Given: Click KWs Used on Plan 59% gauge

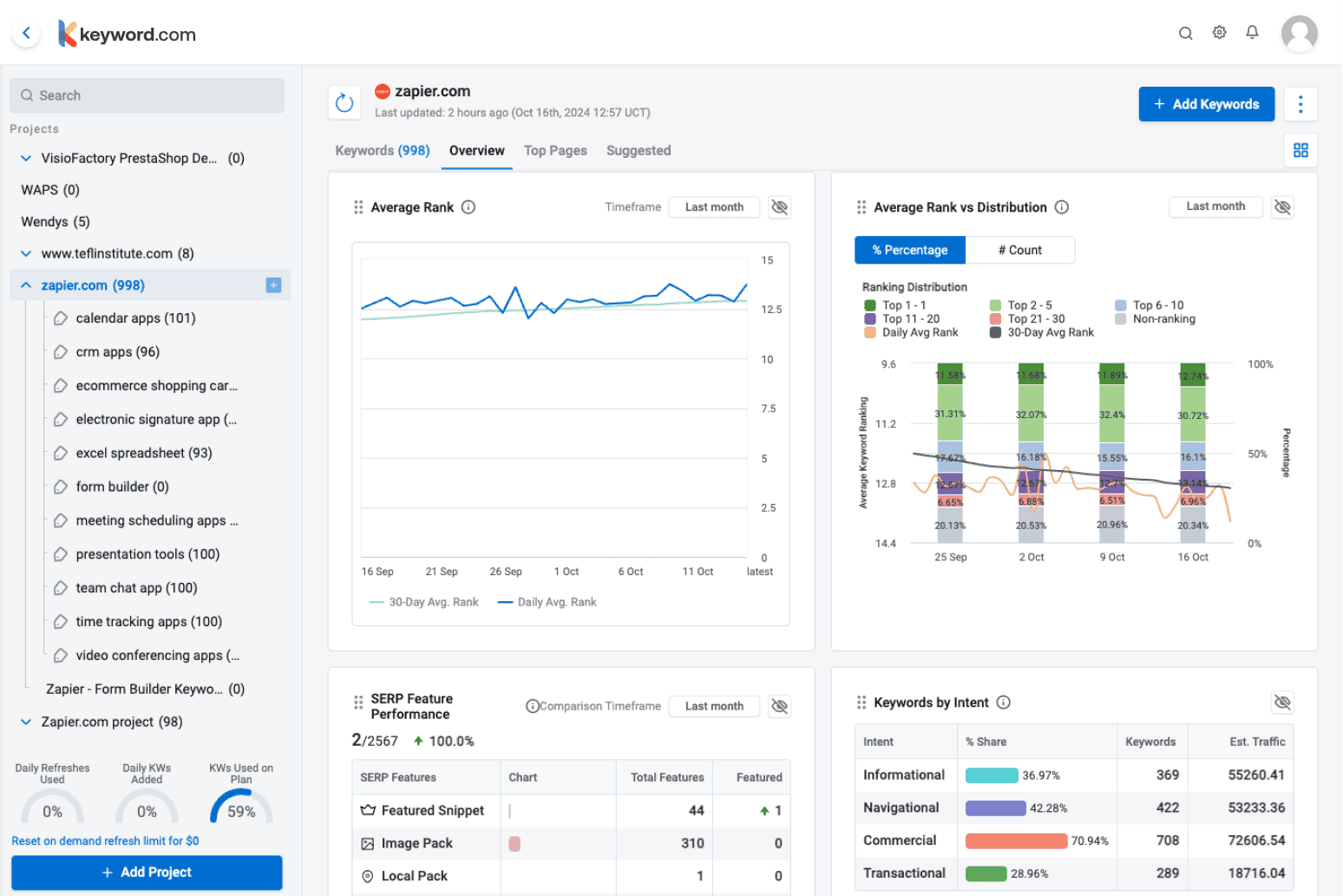Looking at the screenshot, I should click(x=241, y=805).
